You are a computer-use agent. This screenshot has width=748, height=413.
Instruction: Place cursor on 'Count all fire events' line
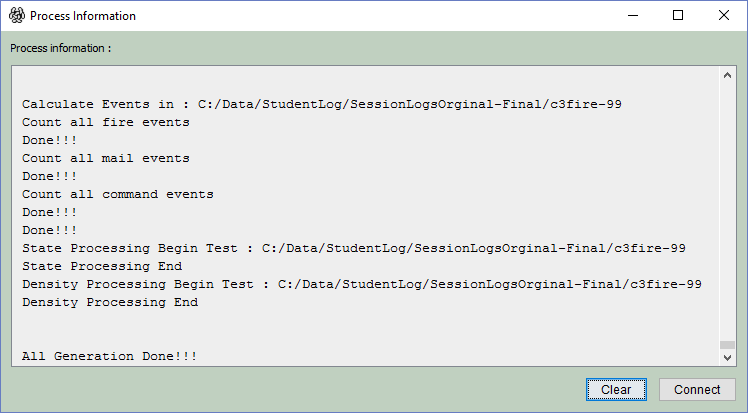(x=106, y=123)
